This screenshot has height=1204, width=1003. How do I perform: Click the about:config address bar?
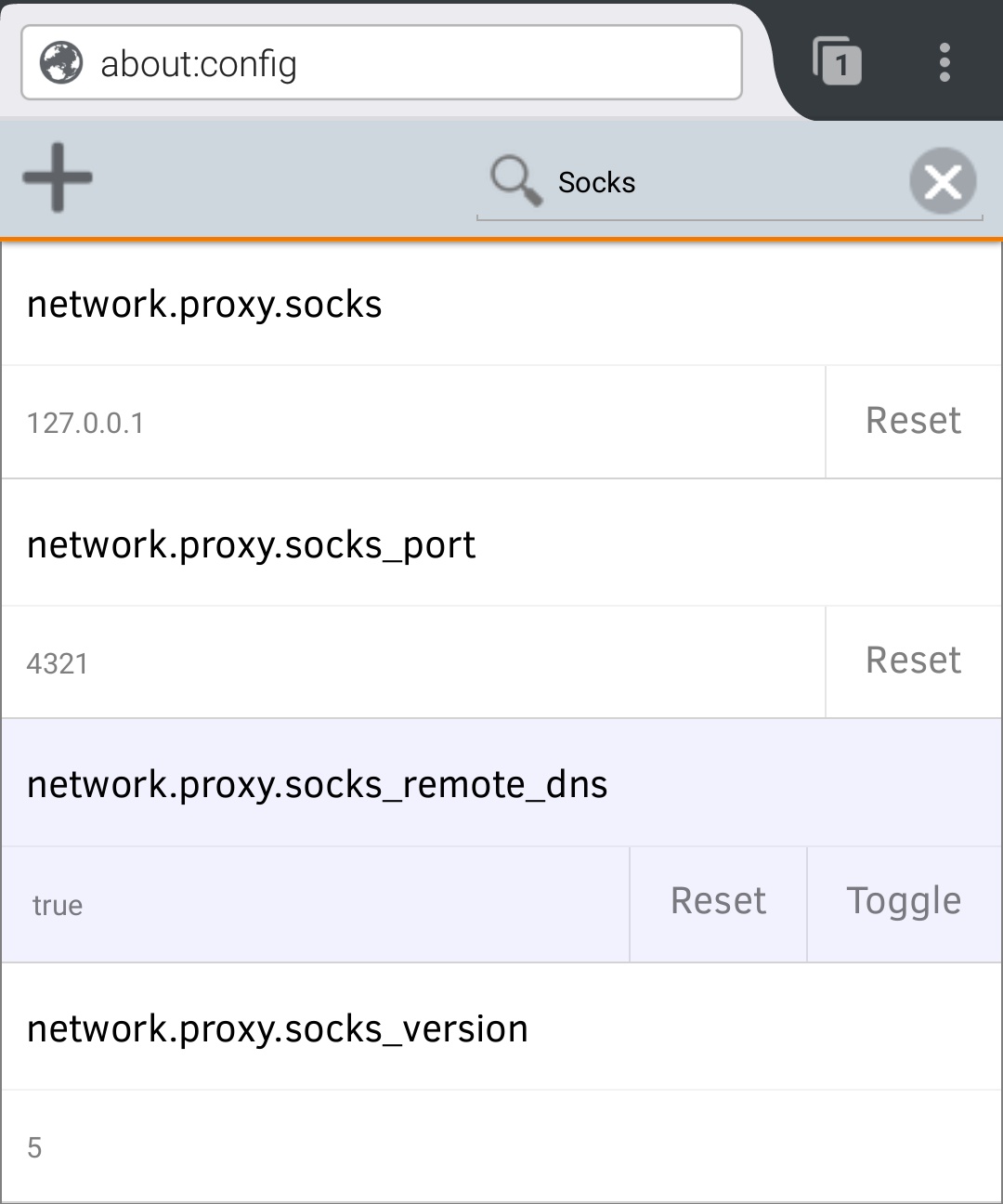[x=382, y=62]
